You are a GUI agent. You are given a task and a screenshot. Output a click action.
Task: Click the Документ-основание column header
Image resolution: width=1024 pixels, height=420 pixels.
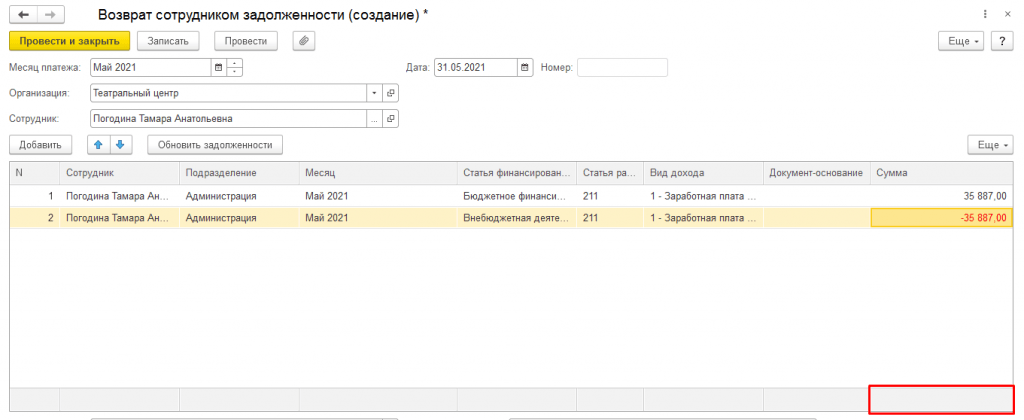[816, 173]
